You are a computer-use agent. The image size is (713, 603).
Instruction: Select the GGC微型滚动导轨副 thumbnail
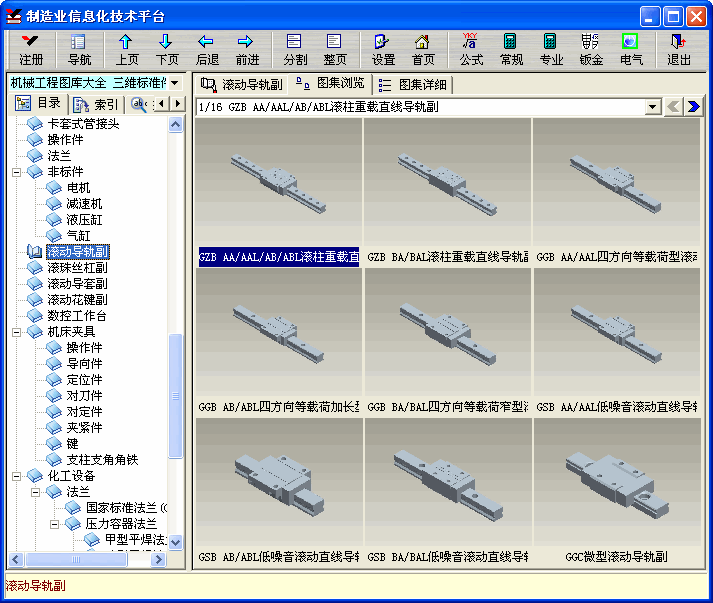point(617,491)
